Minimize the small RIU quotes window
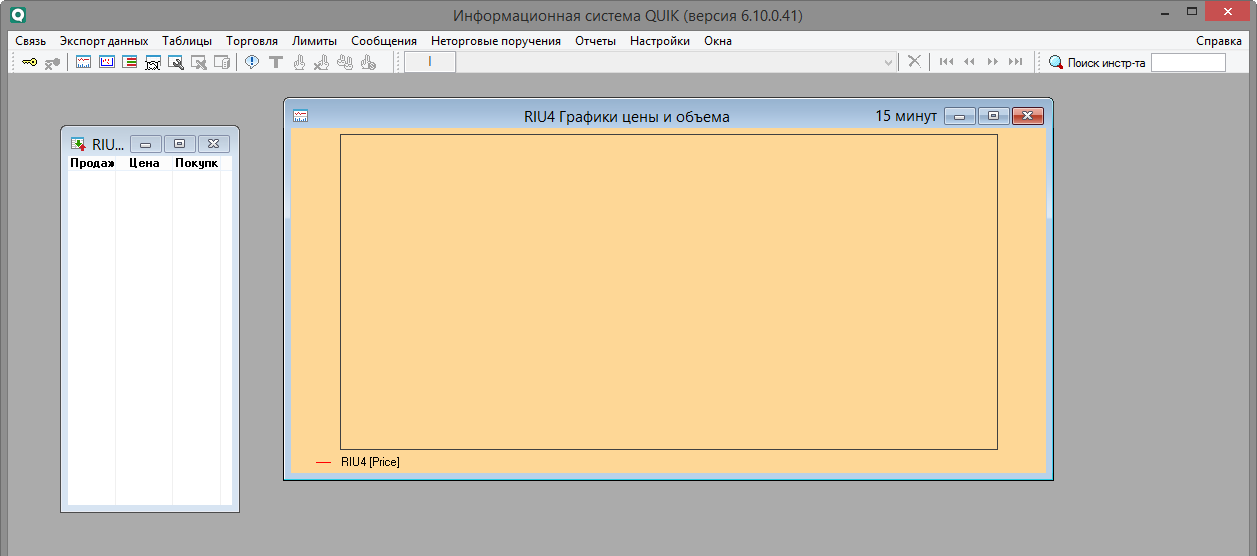This screenshot has width=1257, height=556. (146, 144)
